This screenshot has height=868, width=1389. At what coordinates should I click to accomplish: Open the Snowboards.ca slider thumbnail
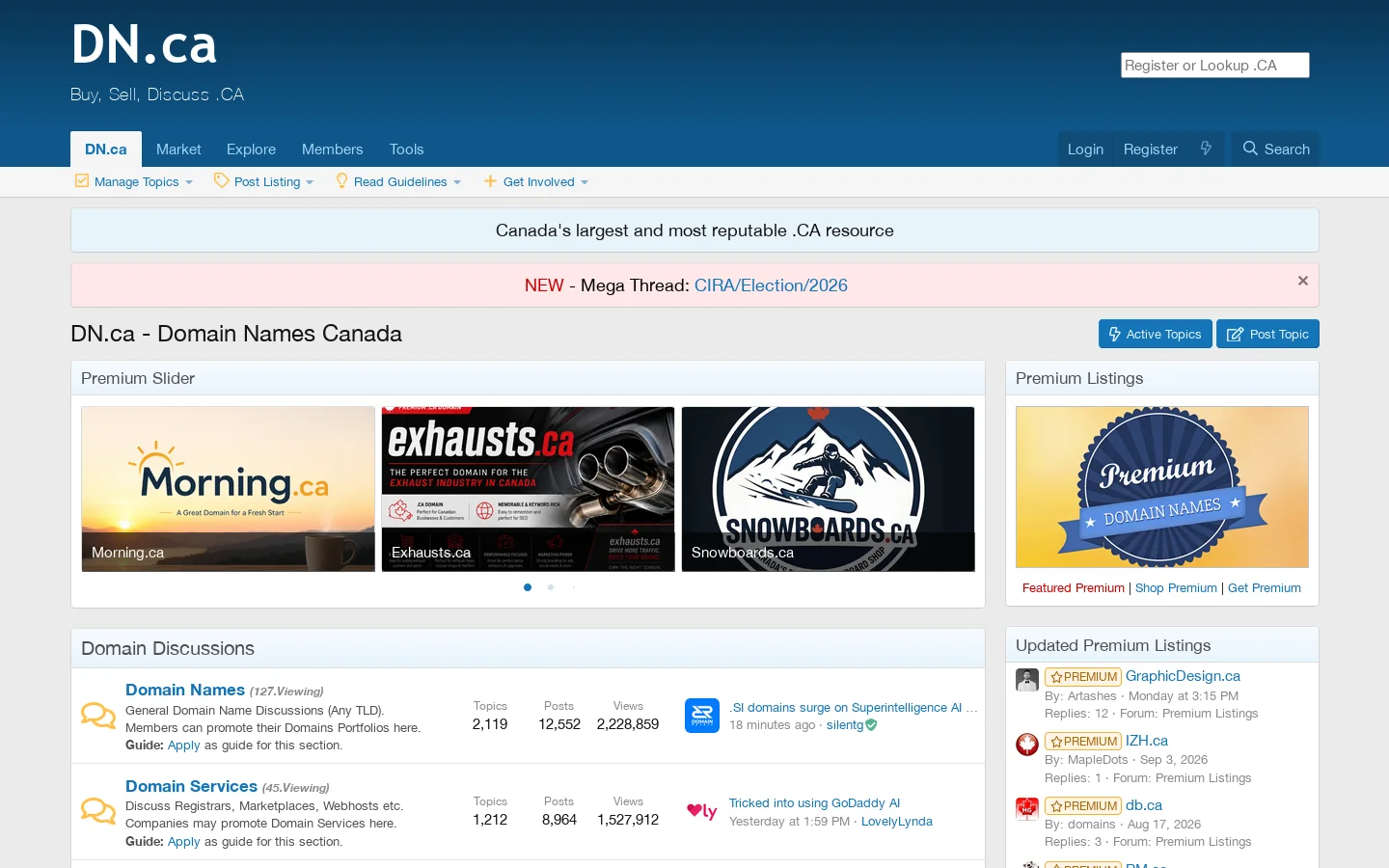coord(829,489)
